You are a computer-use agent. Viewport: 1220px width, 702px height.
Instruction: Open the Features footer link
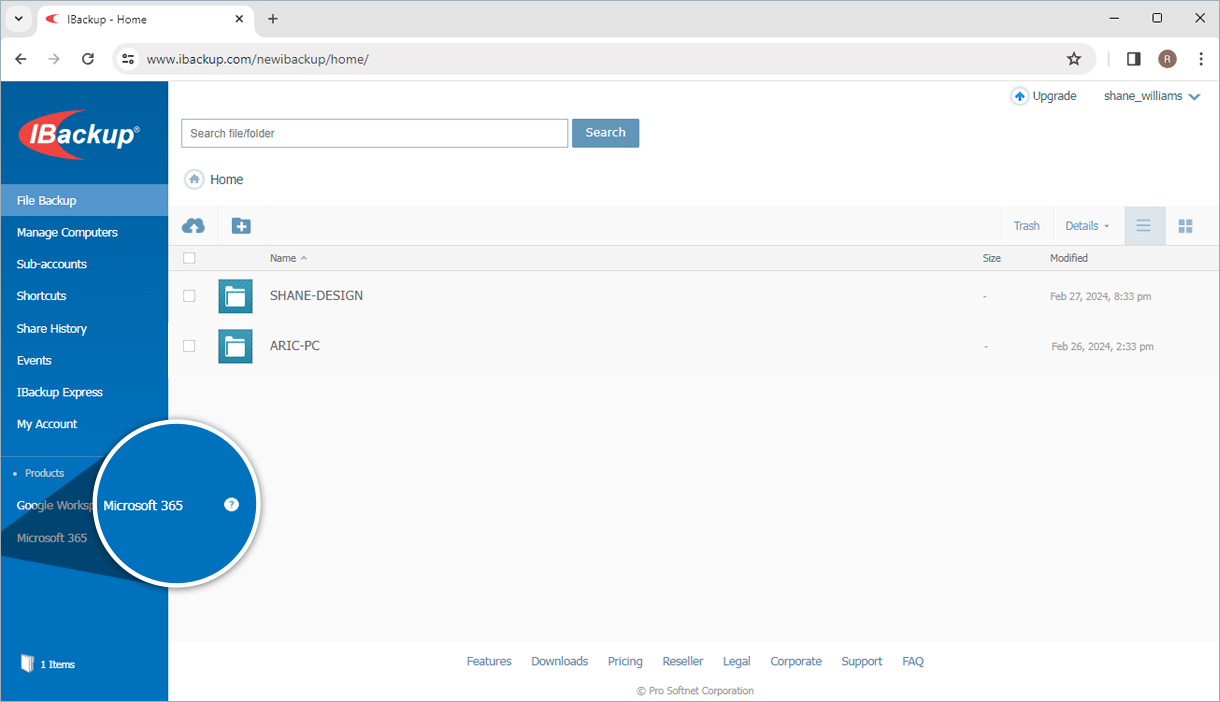coord(489,661)
